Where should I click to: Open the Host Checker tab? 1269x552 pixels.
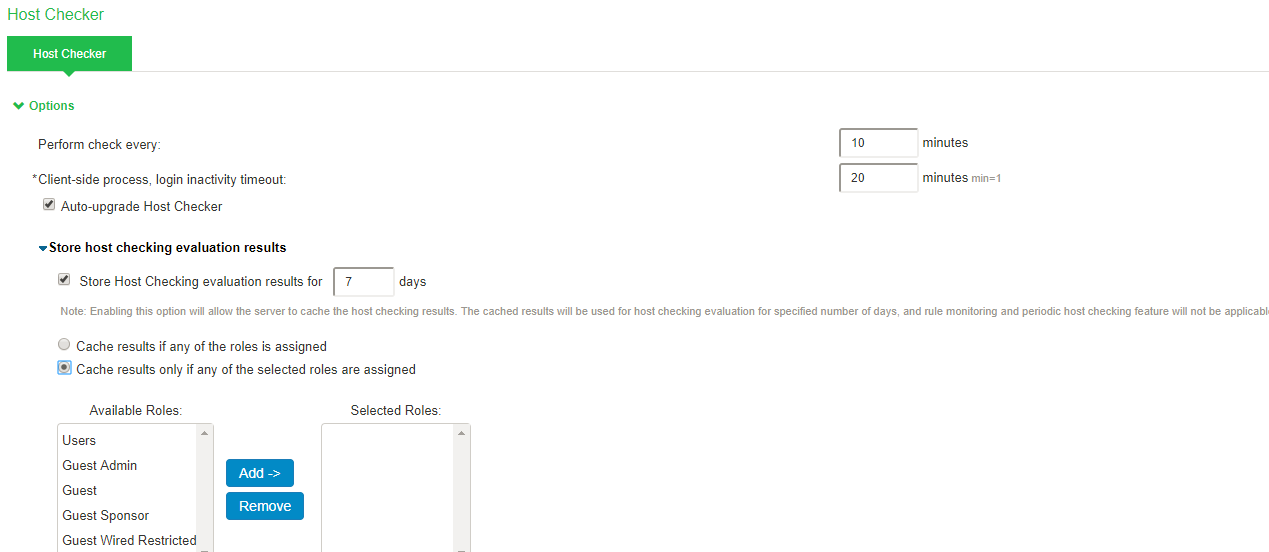click(69, 54)
